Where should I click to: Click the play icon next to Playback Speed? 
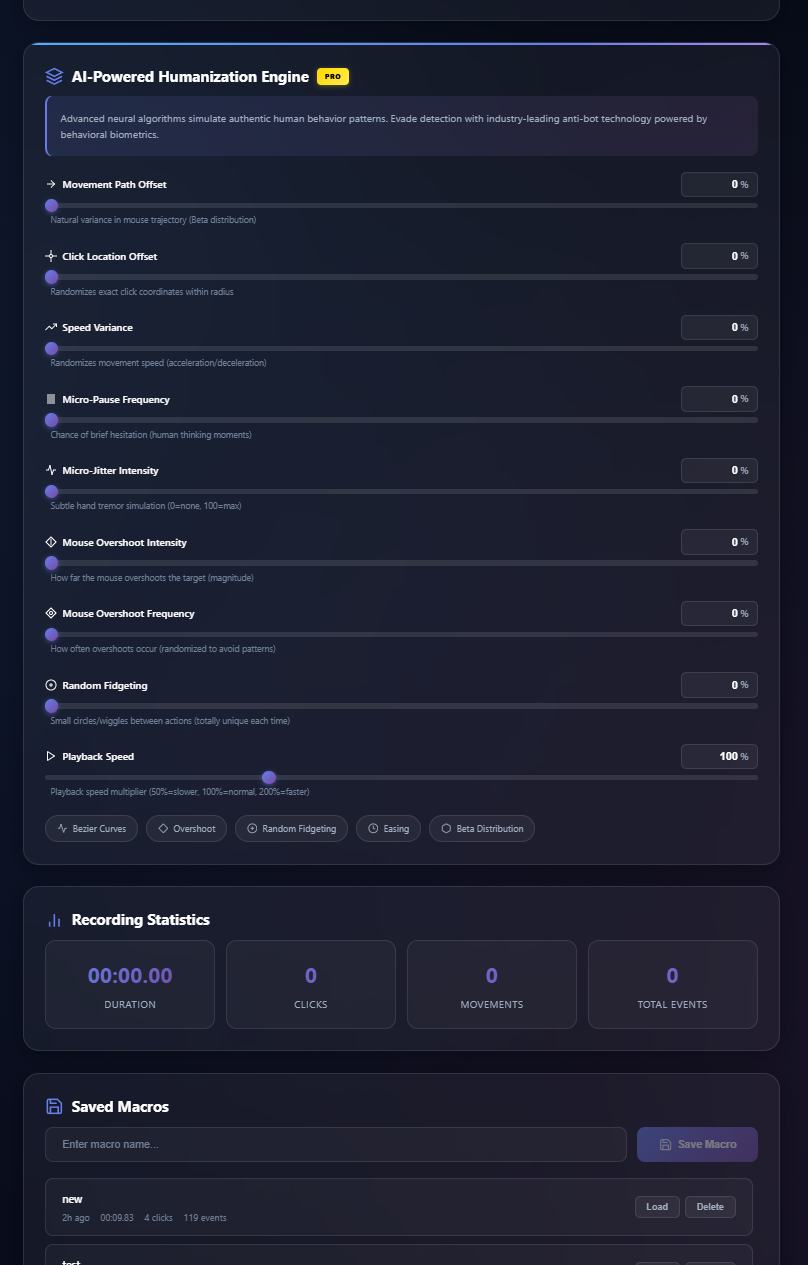(x=50, y=756)
